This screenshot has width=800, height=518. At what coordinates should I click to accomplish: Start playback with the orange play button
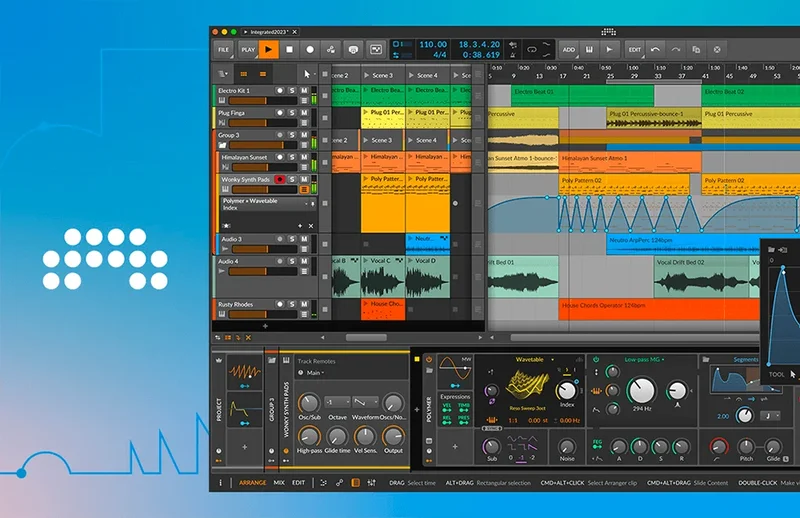[268, 50]
